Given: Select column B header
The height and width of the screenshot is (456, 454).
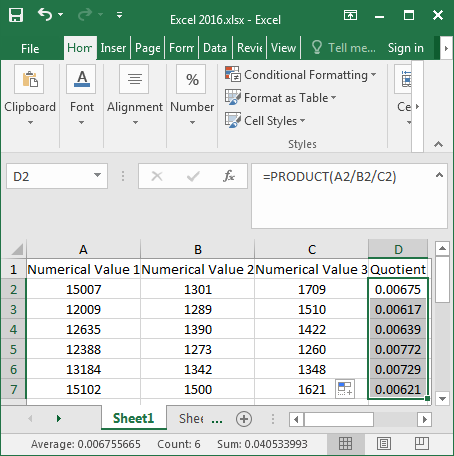Looking at the screenshot, I should click(198, 249).
